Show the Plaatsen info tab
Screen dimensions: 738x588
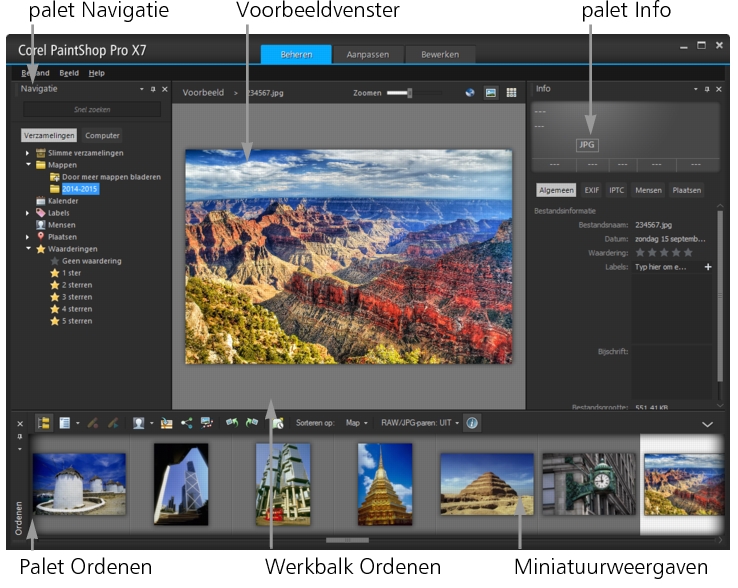click(x=686, y=190)
